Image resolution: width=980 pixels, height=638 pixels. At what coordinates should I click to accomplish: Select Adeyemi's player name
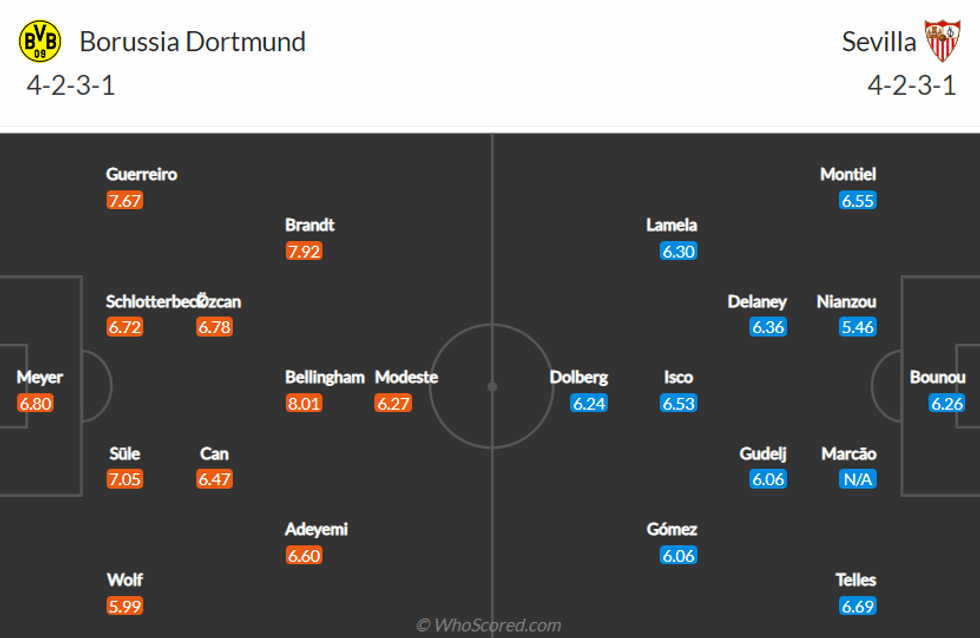pos(316,529)
